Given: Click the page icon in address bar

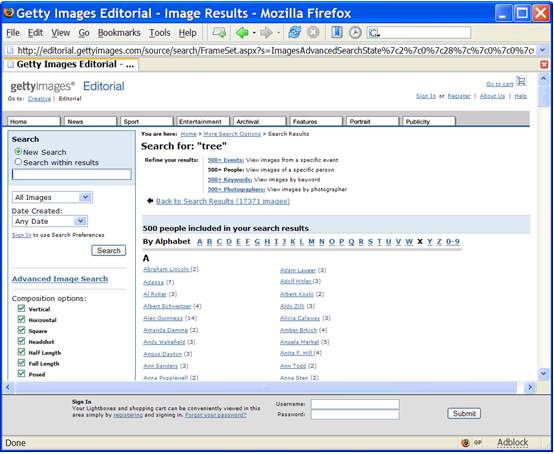Looking at the screenshot, I should tap(10, 51).
